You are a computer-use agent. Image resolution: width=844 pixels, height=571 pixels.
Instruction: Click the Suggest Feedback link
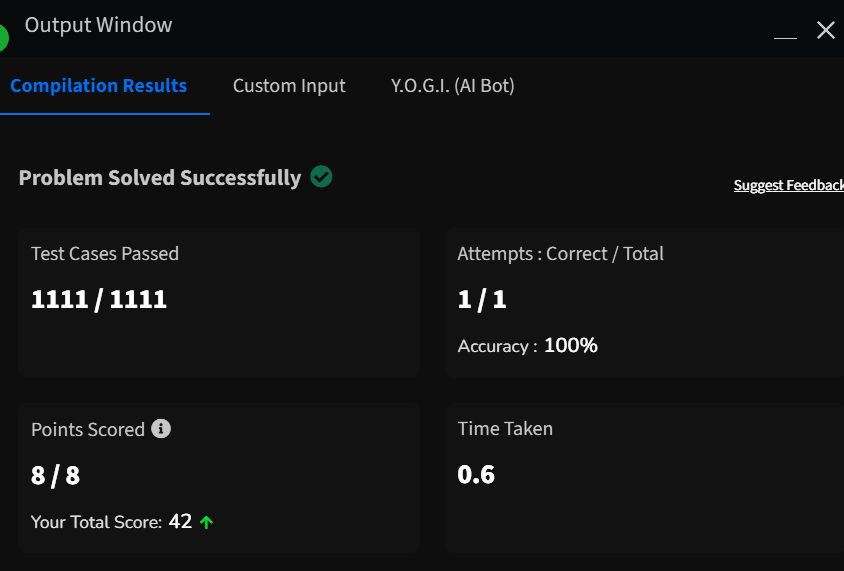pyautogui.click(x=789, y=185)
